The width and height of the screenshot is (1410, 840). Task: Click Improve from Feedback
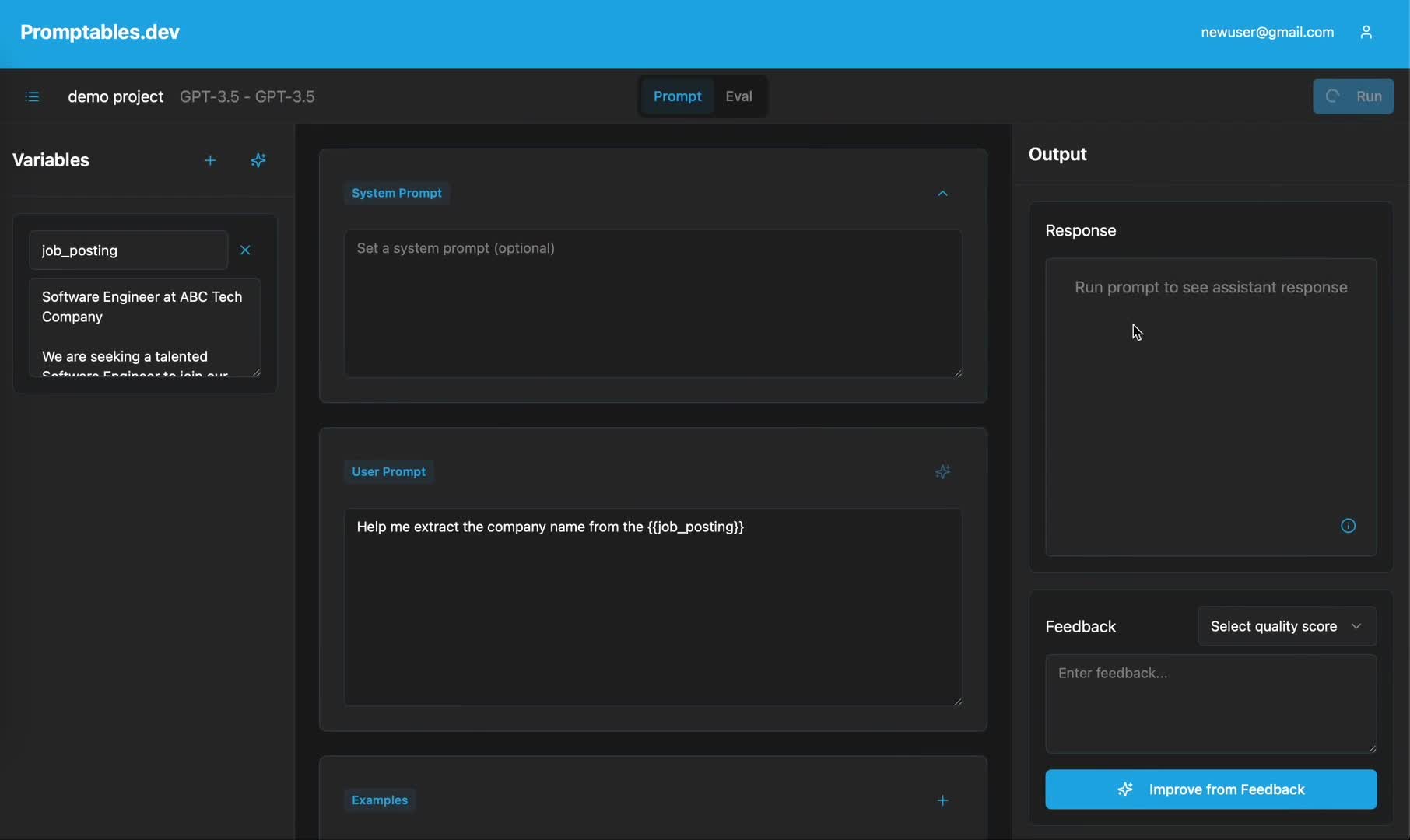click(1211, 789)
